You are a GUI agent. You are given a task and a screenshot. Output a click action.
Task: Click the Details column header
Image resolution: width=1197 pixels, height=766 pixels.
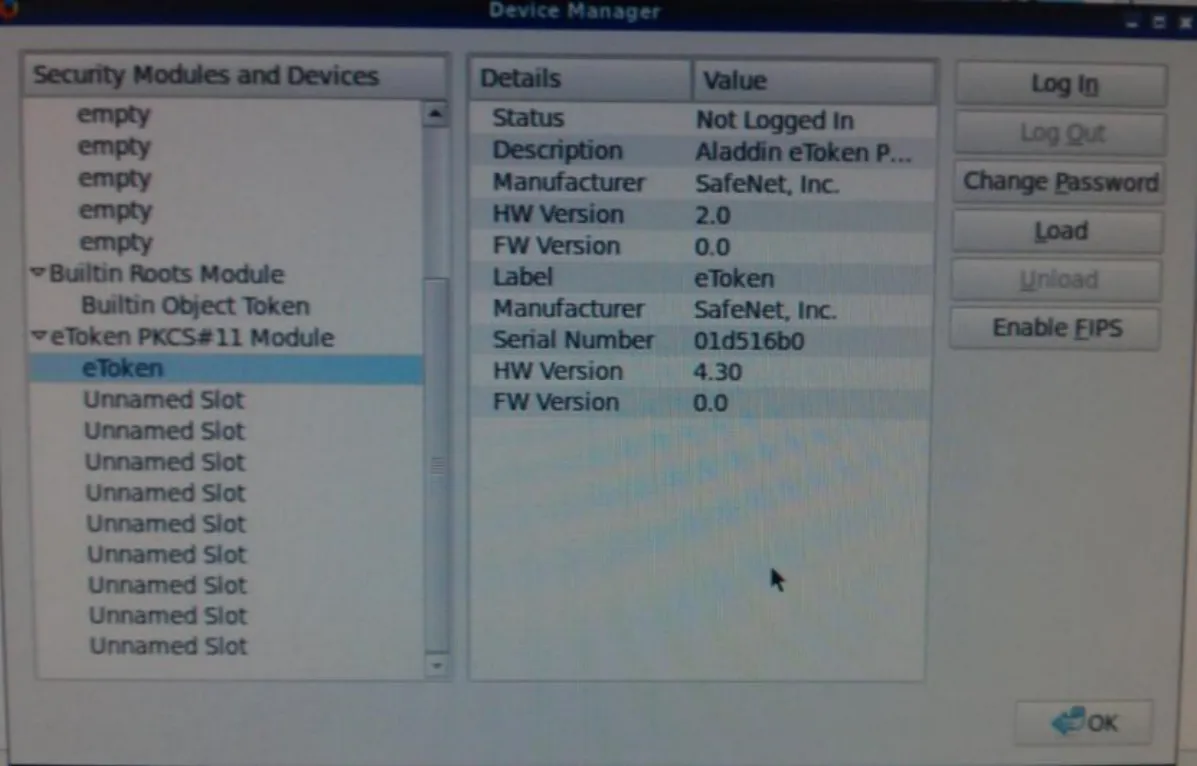pyautogui.click(x=582, y=79)
